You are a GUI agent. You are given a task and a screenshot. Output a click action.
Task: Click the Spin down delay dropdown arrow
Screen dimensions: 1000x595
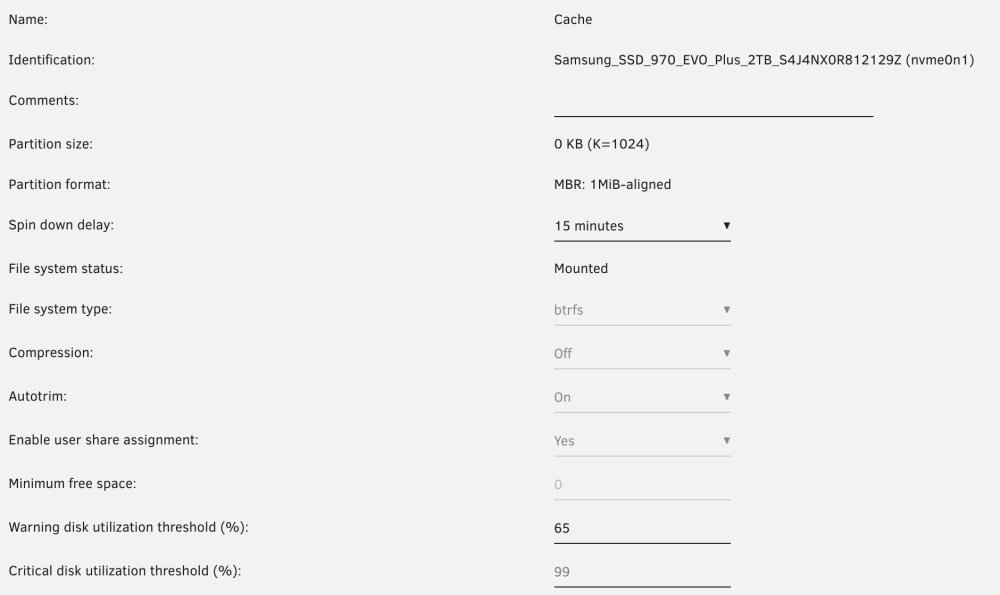(x=726, y=226)
